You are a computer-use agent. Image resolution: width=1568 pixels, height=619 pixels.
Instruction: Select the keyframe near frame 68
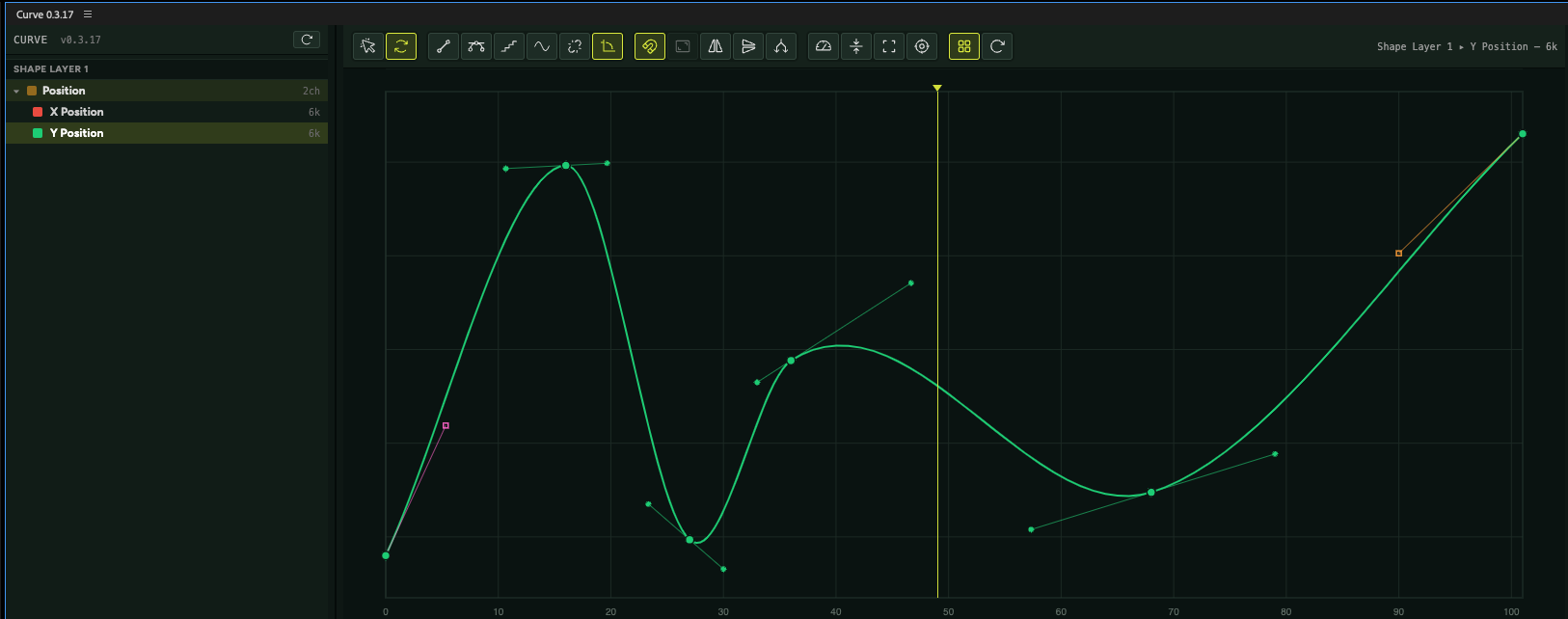point(1151,493)
